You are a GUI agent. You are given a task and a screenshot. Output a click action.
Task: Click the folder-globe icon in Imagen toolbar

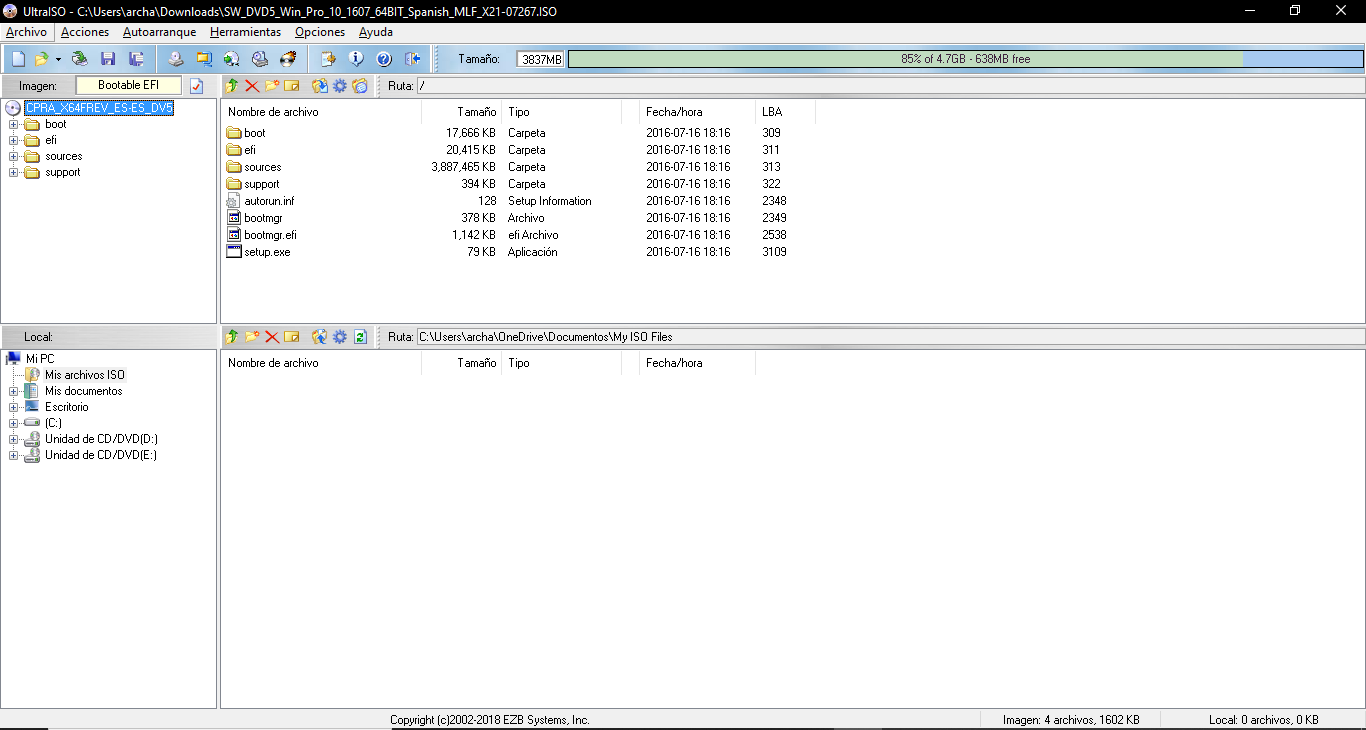point(360,86)
